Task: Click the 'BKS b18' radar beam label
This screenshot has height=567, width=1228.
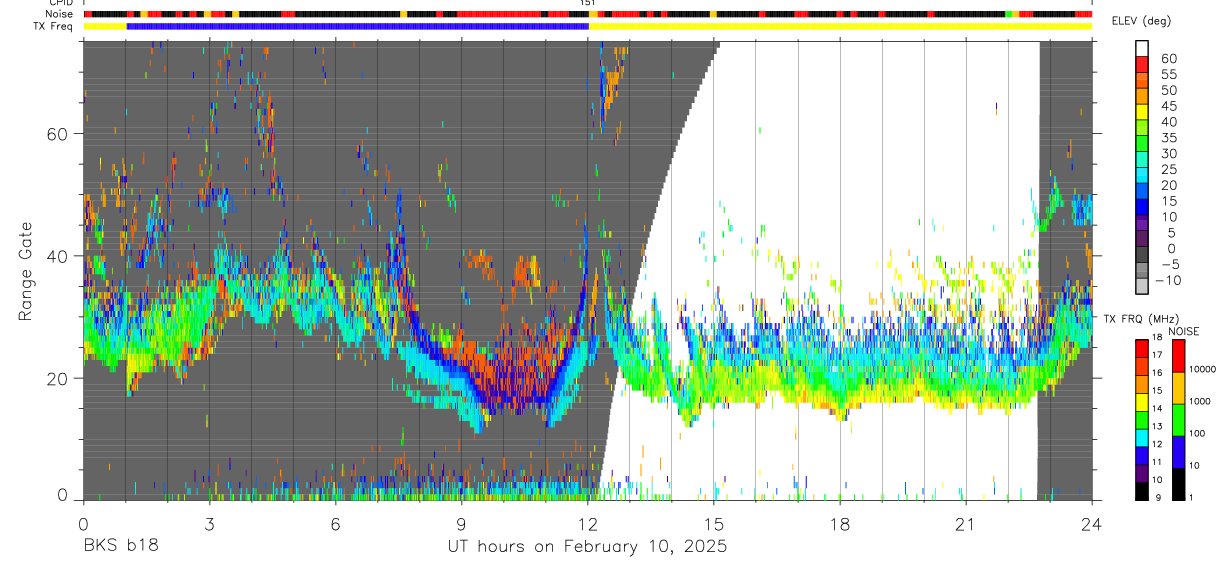Action: tap(120, 547)
